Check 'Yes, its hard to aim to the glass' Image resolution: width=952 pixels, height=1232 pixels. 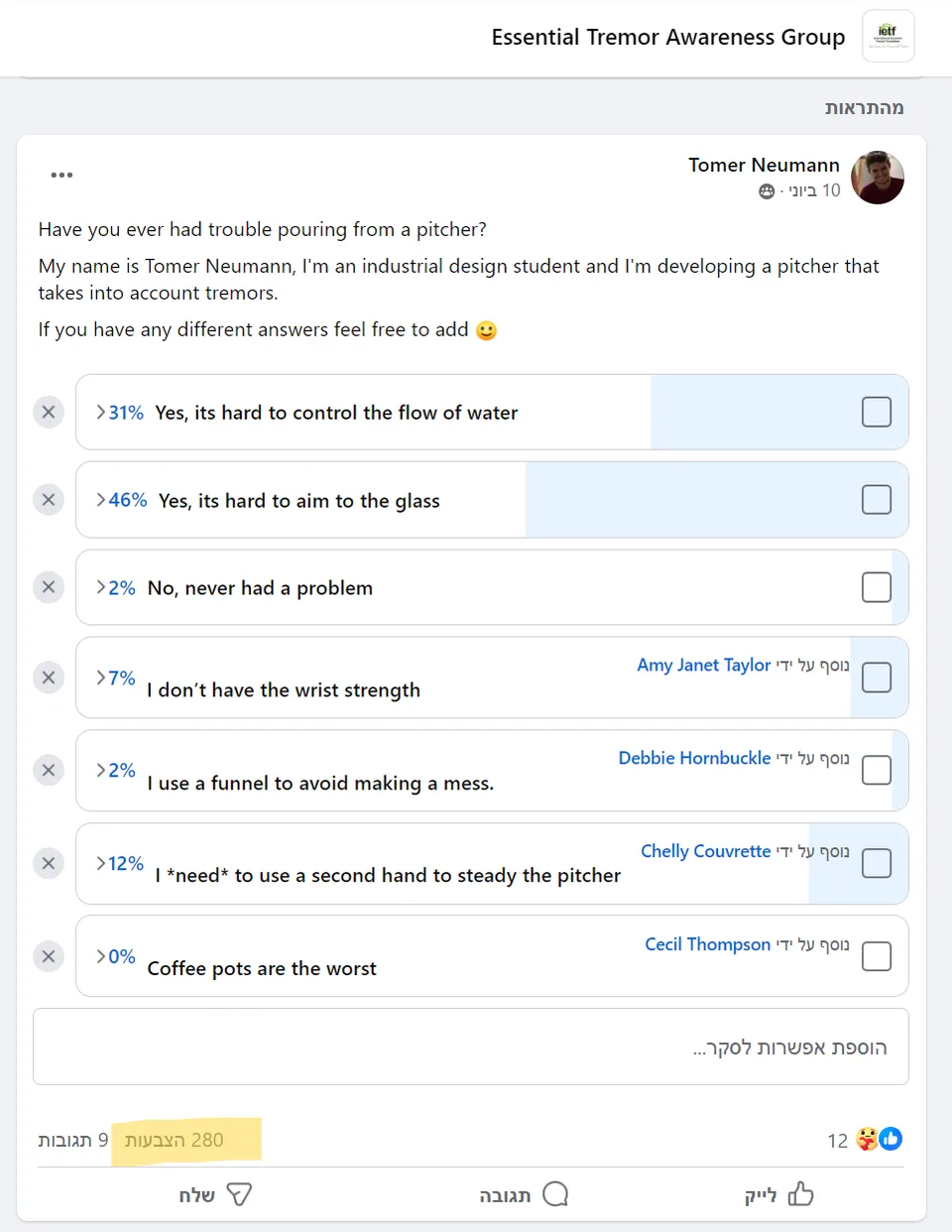[877, 500]
